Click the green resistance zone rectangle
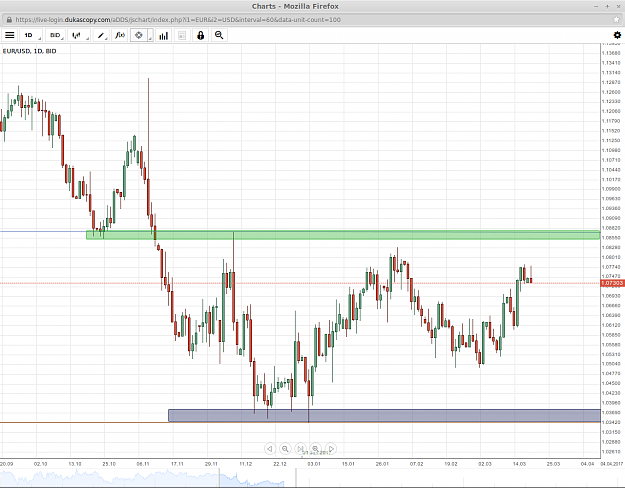 click(x=343, y=235)
